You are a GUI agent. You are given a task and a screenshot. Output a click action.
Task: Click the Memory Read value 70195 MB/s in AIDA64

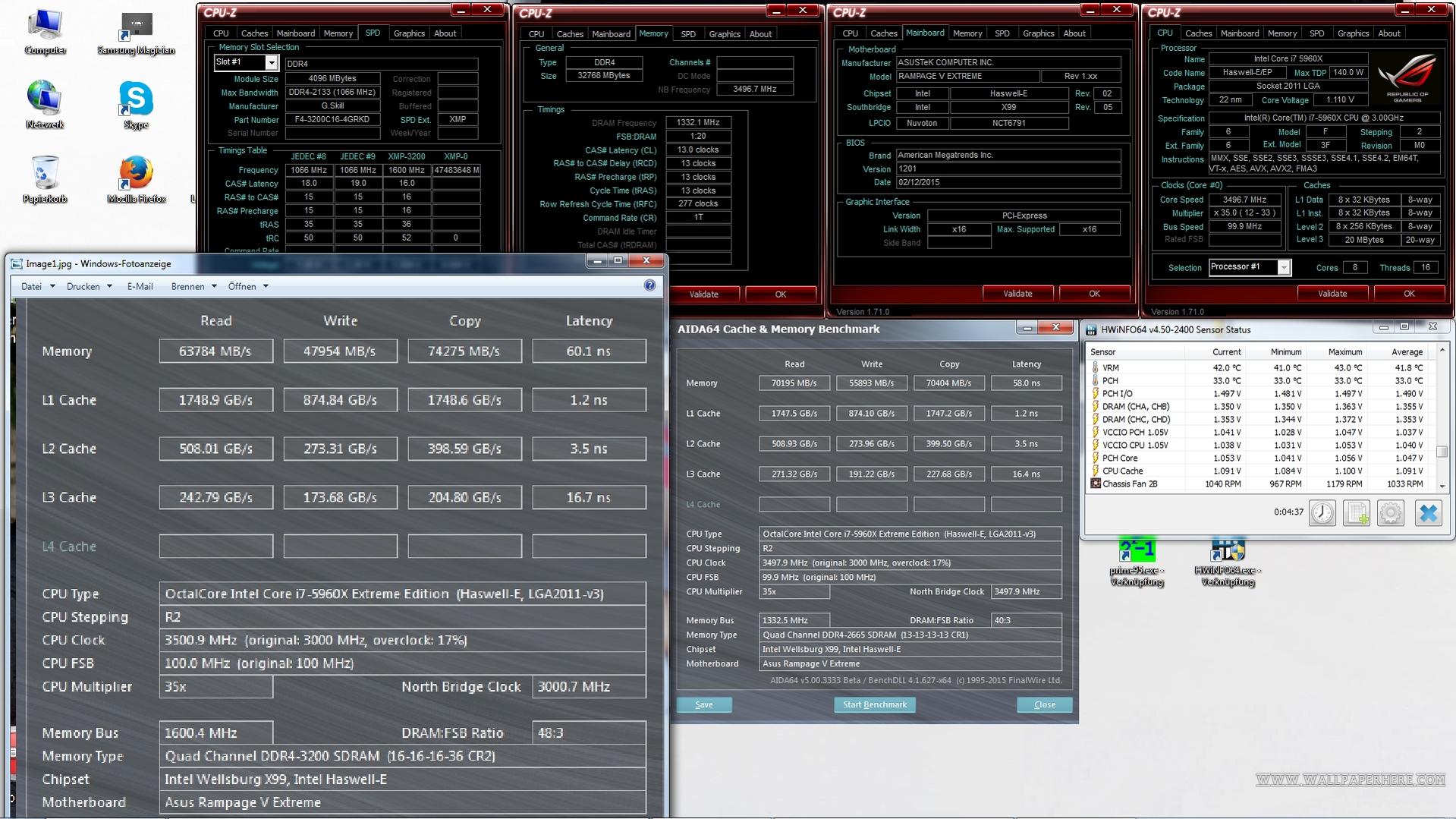(794, 383)
